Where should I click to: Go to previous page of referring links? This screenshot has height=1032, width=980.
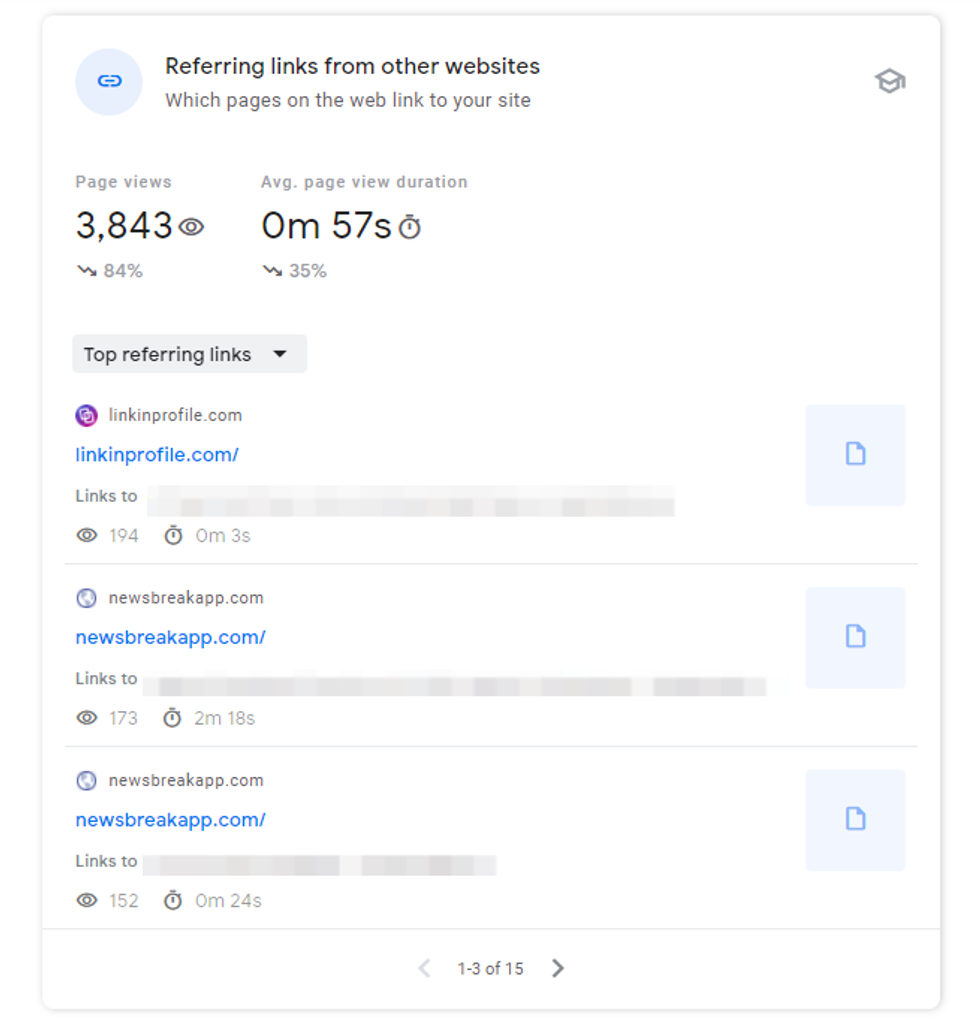pos(424,968)
